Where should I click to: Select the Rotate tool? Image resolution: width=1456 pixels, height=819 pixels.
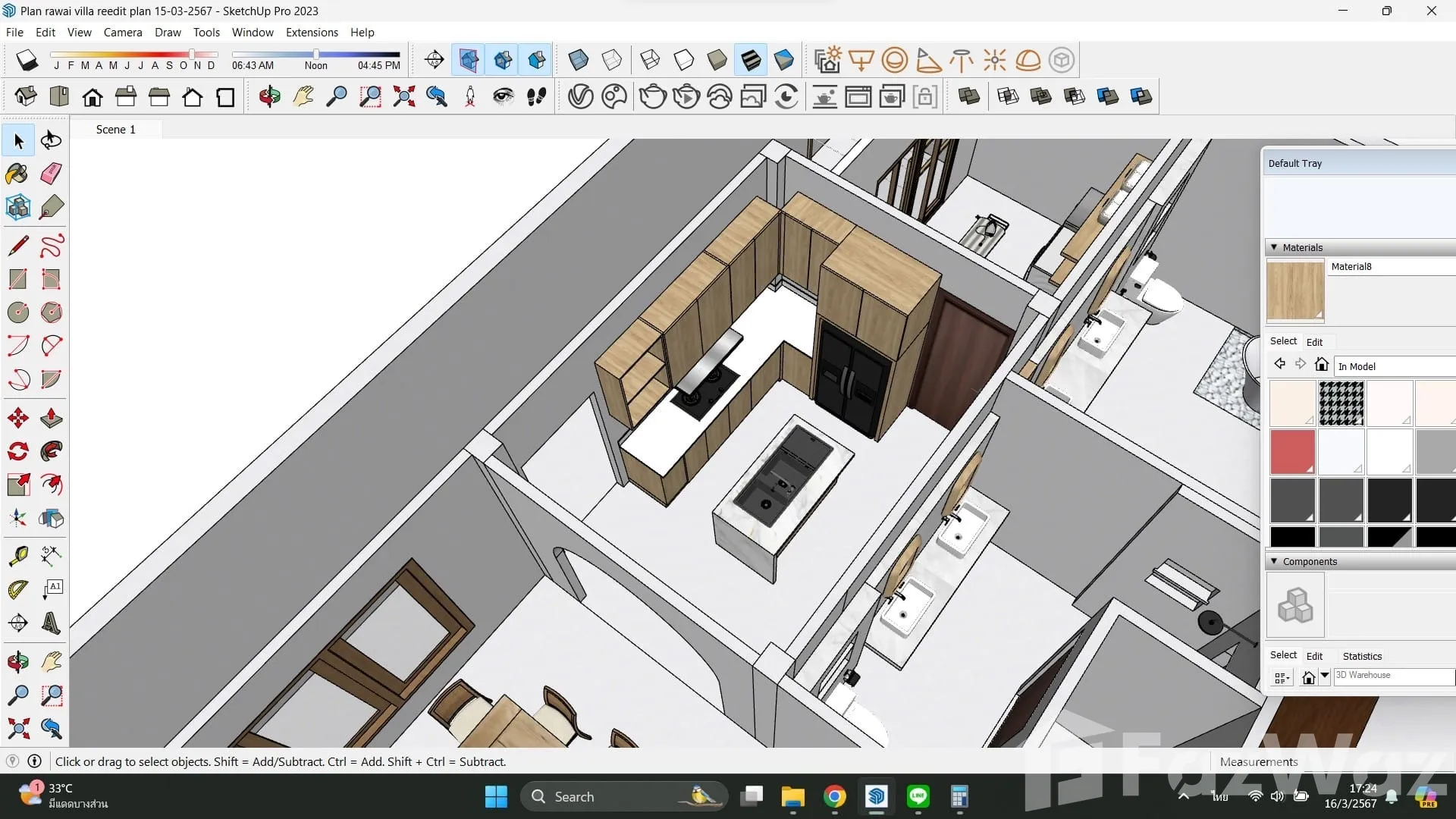point(17,451)
